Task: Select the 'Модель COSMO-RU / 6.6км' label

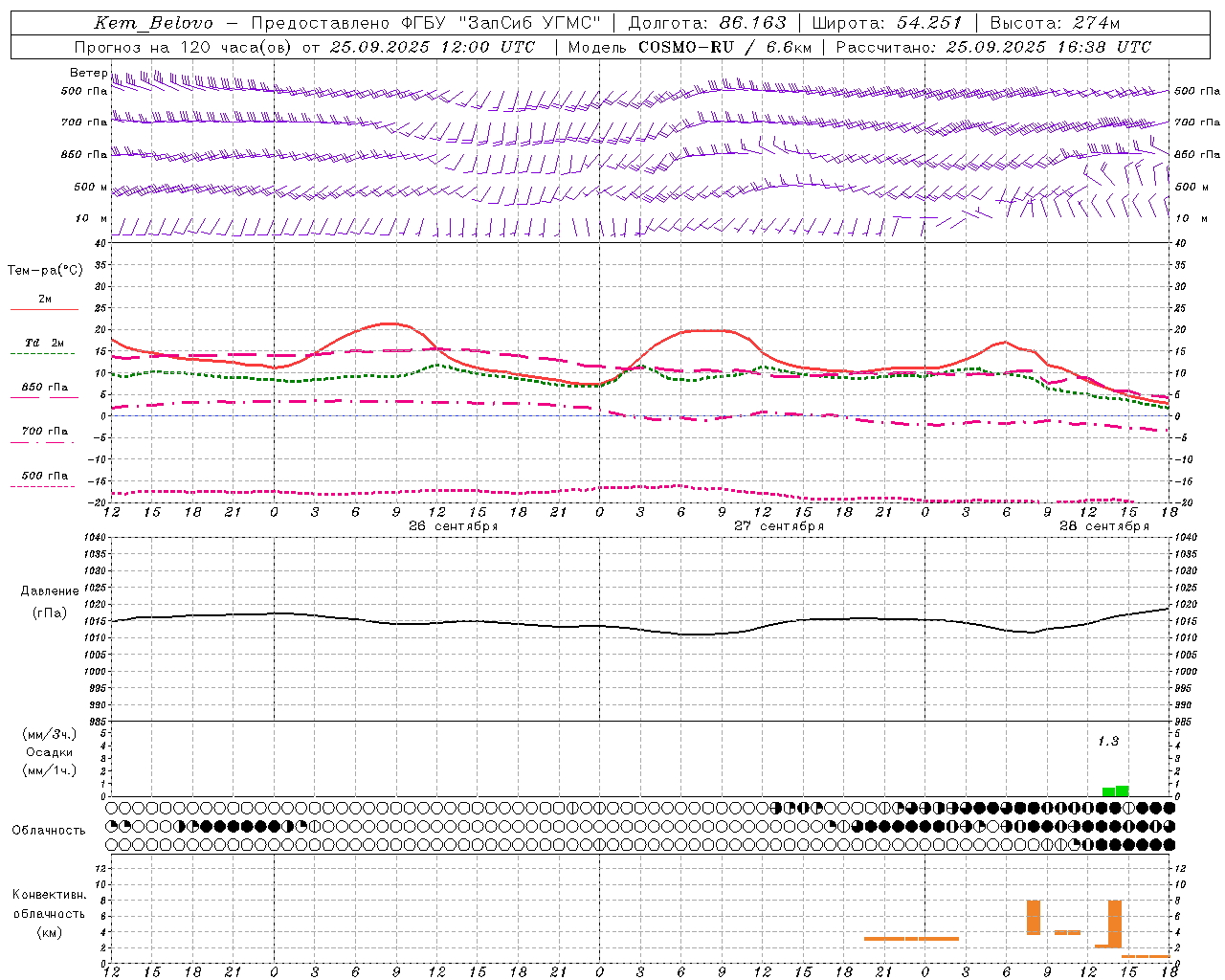Action: (x=690, y=47)
